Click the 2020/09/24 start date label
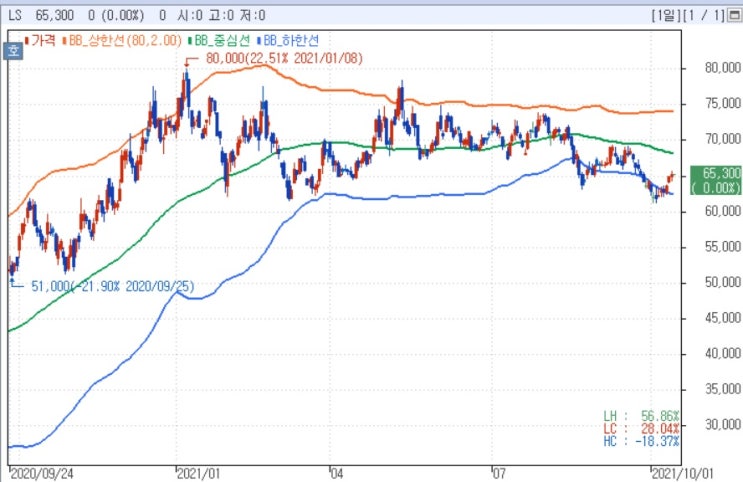Screen dimensions: 743x482 click(x=42, y=473)
